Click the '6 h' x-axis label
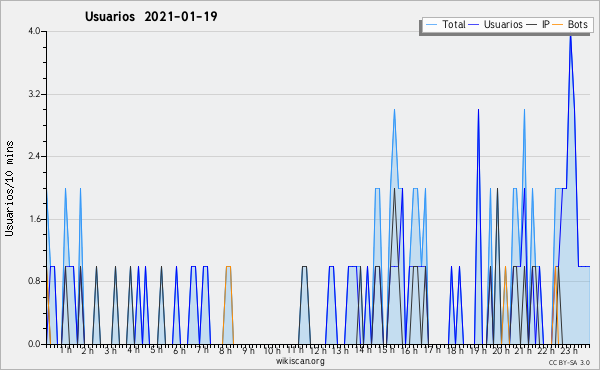The height and width of the screenshot is (370, 600). [179, 350]
